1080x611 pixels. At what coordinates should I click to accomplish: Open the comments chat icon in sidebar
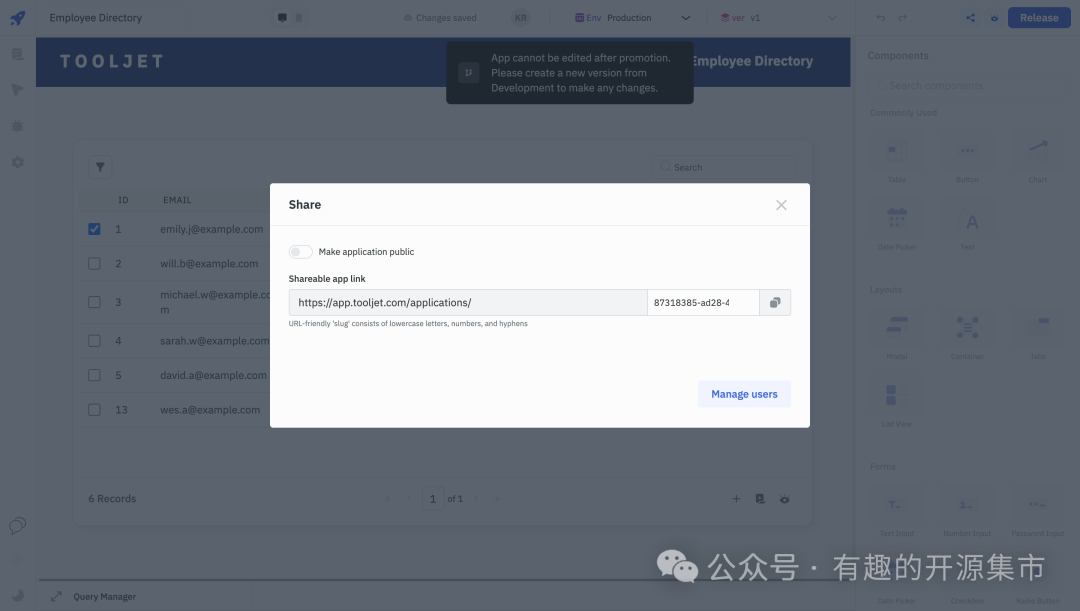point(17,526)
